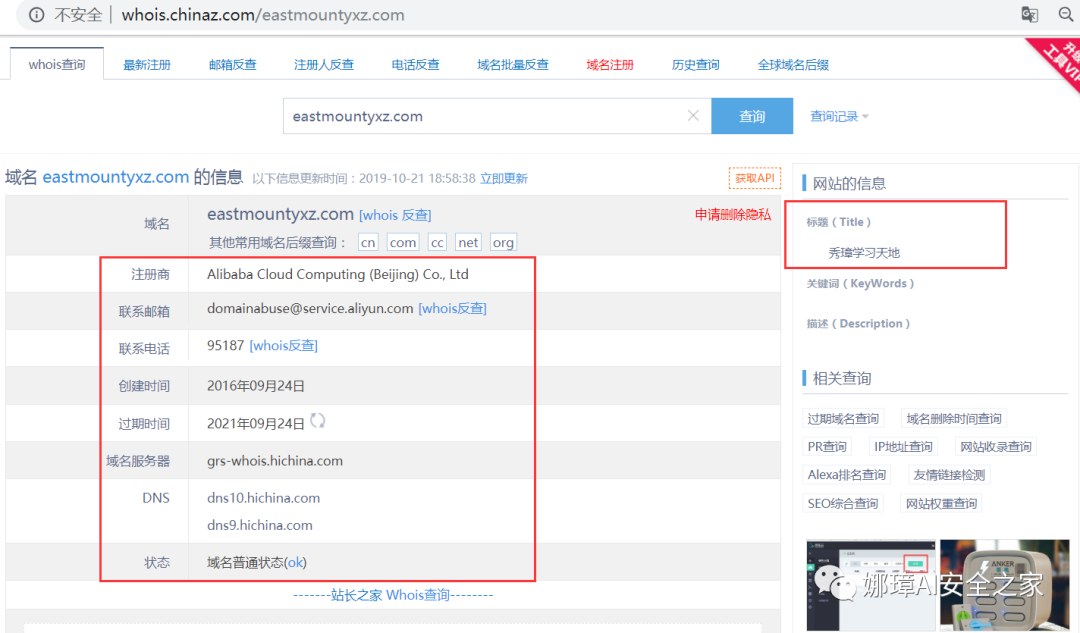Click dns10.hichina.com entry
The width and height of the screenshot is (1080, 633).
tap(263, 498)
